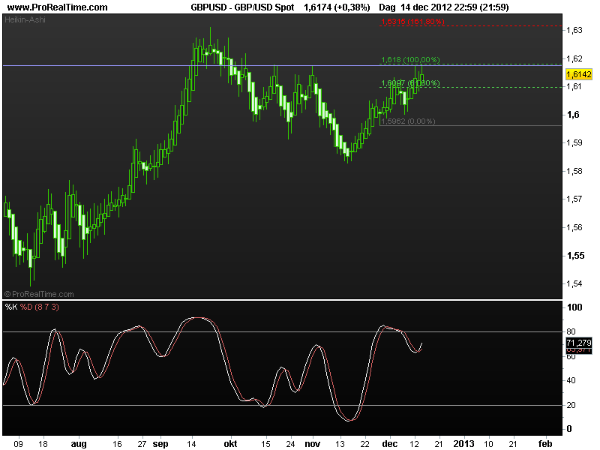Click the 80 level on stochastic axis

coord(571,332)
